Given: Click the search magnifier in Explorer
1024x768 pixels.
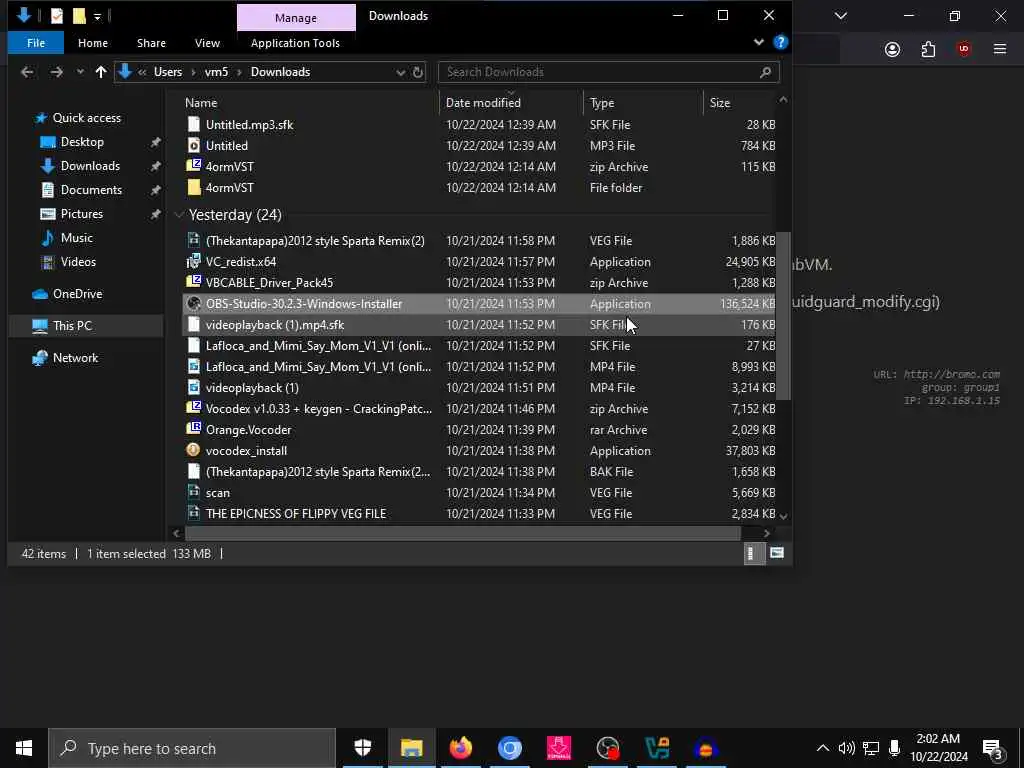Looking at the screenshot, I should pyautogui.click(x=765, y=72).
